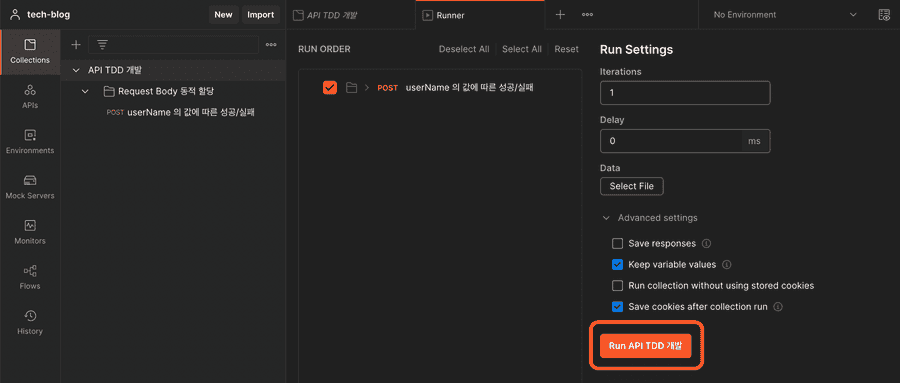900x383 pixels.
Task: Select the POST userName request in the sidebar
Action: pyautogui.click(x=181, y=113)
